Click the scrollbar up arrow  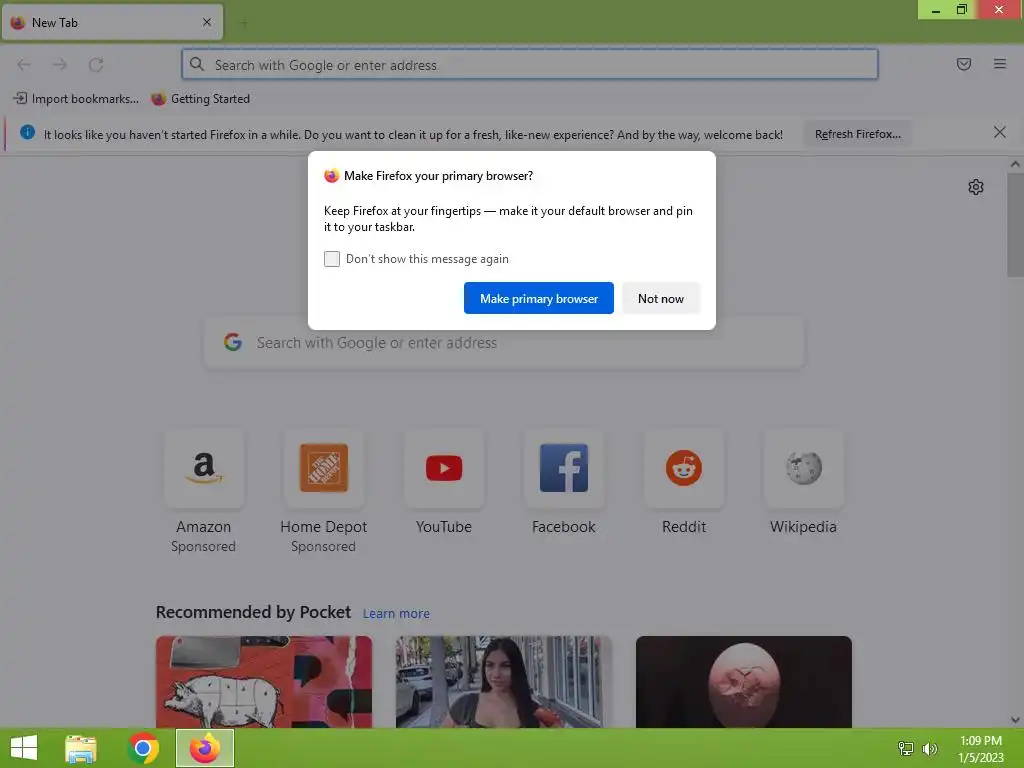coord(1015,165)
